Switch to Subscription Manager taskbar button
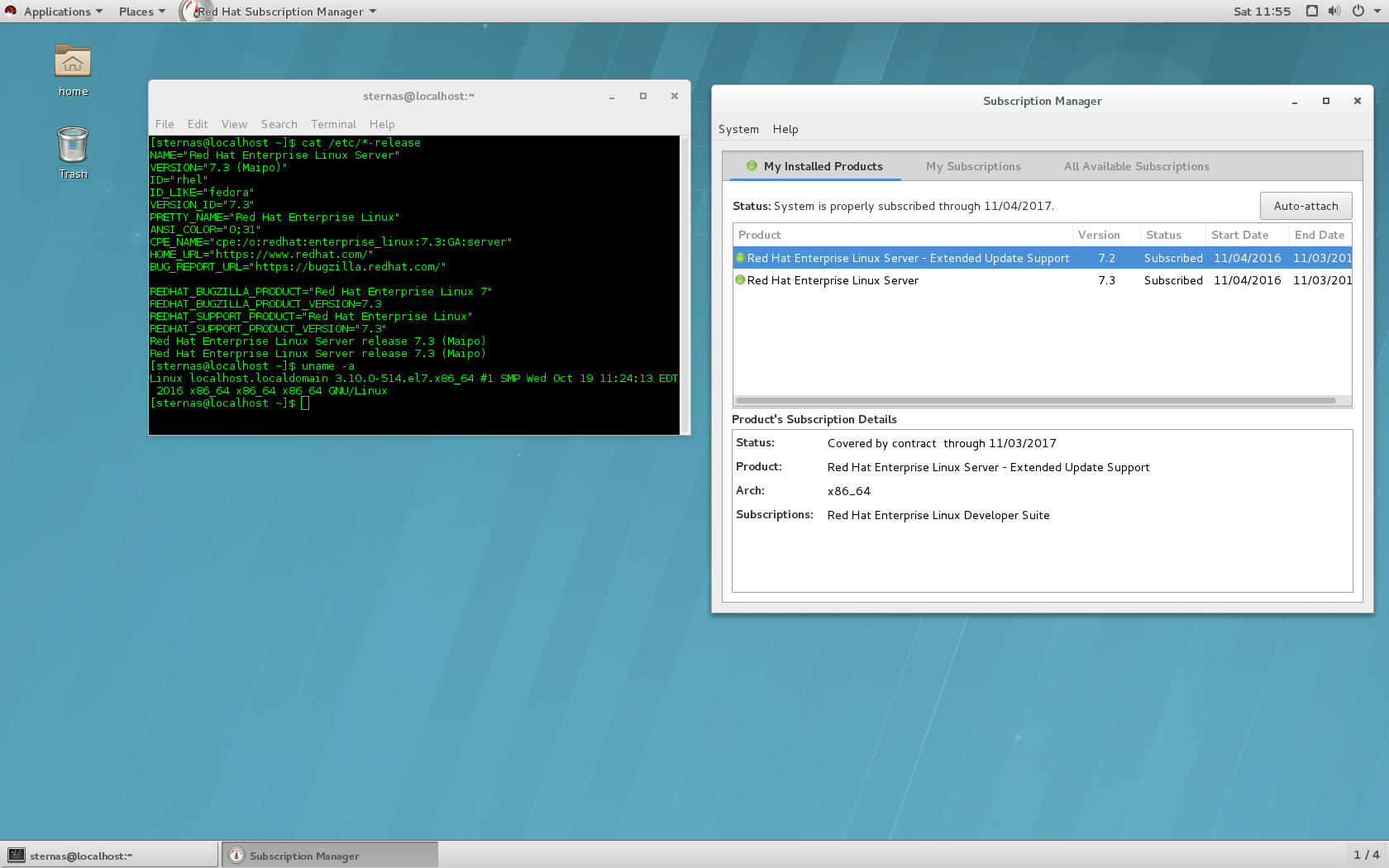This screenshot has height=868, width=1389. (x=329, y=856)
